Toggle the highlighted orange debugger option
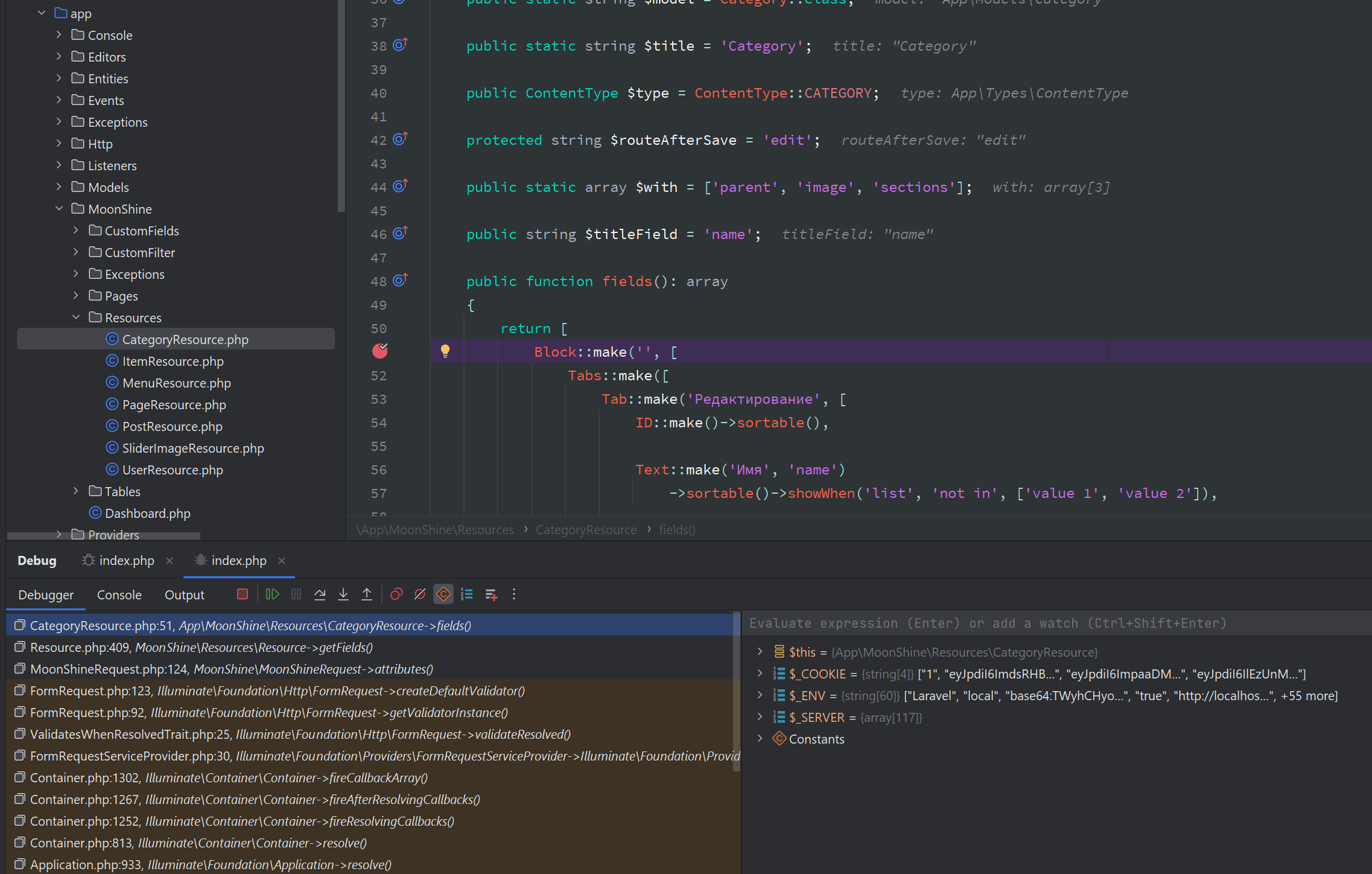 443,595
